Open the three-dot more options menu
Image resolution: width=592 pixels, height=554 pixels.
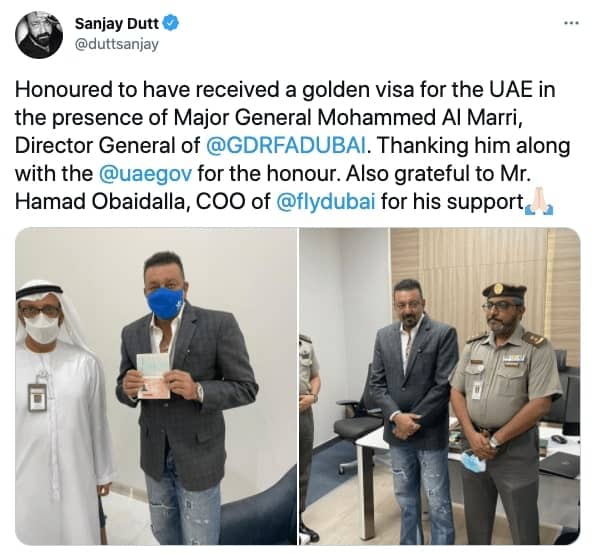(x=571, y=23)
